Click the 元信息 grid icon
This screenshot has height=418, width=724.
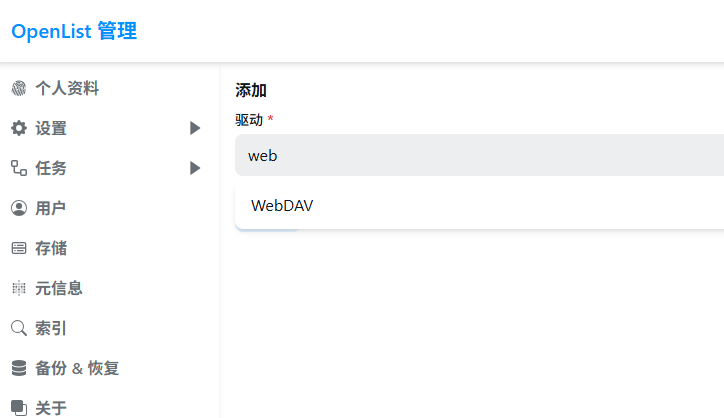19,288
